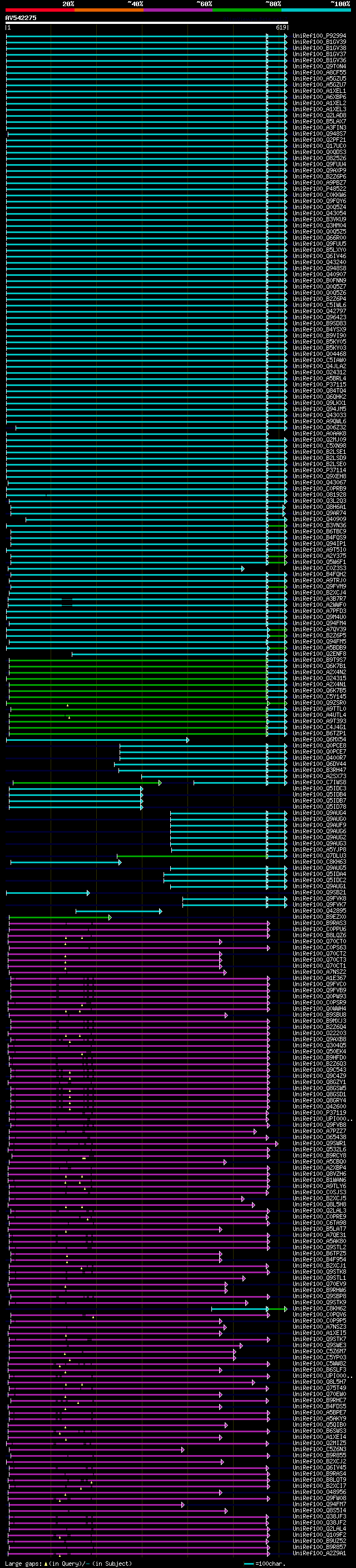Image resolution: width=356 pixels, height=1568 pixels.
Task: Select the UniRef100_Q0PCE8 label
Action: coord(319,746)
